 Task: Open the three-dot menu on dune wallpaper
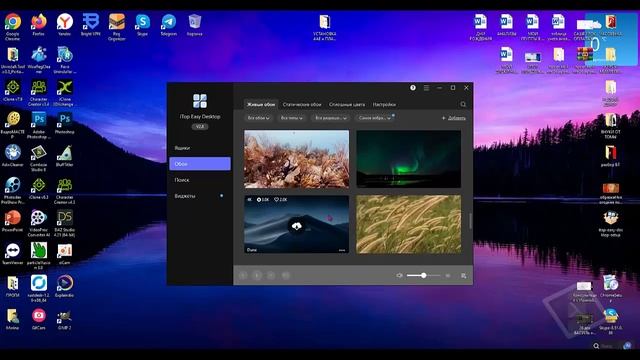[342, 250]
